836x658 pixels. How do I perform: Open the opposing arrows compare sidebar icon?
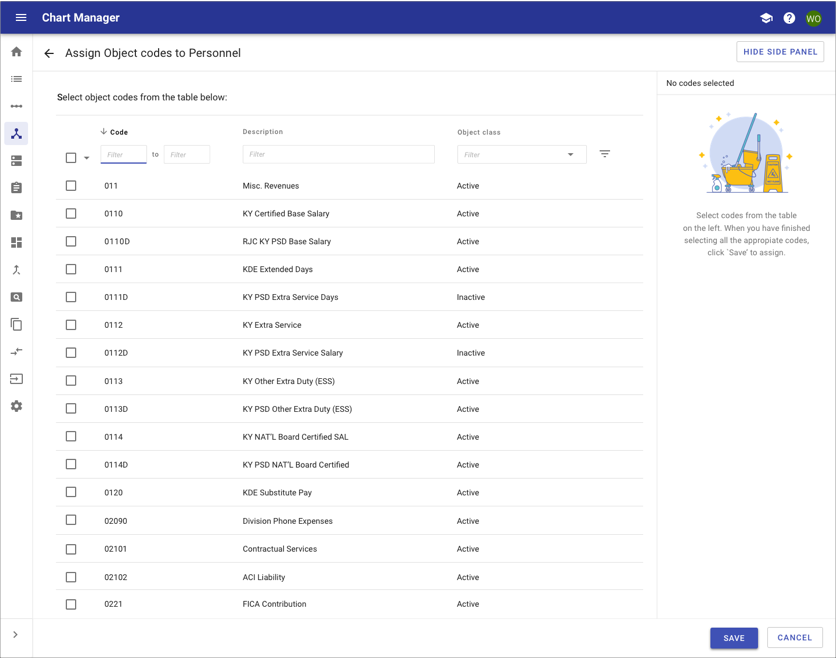click(17, 351)
